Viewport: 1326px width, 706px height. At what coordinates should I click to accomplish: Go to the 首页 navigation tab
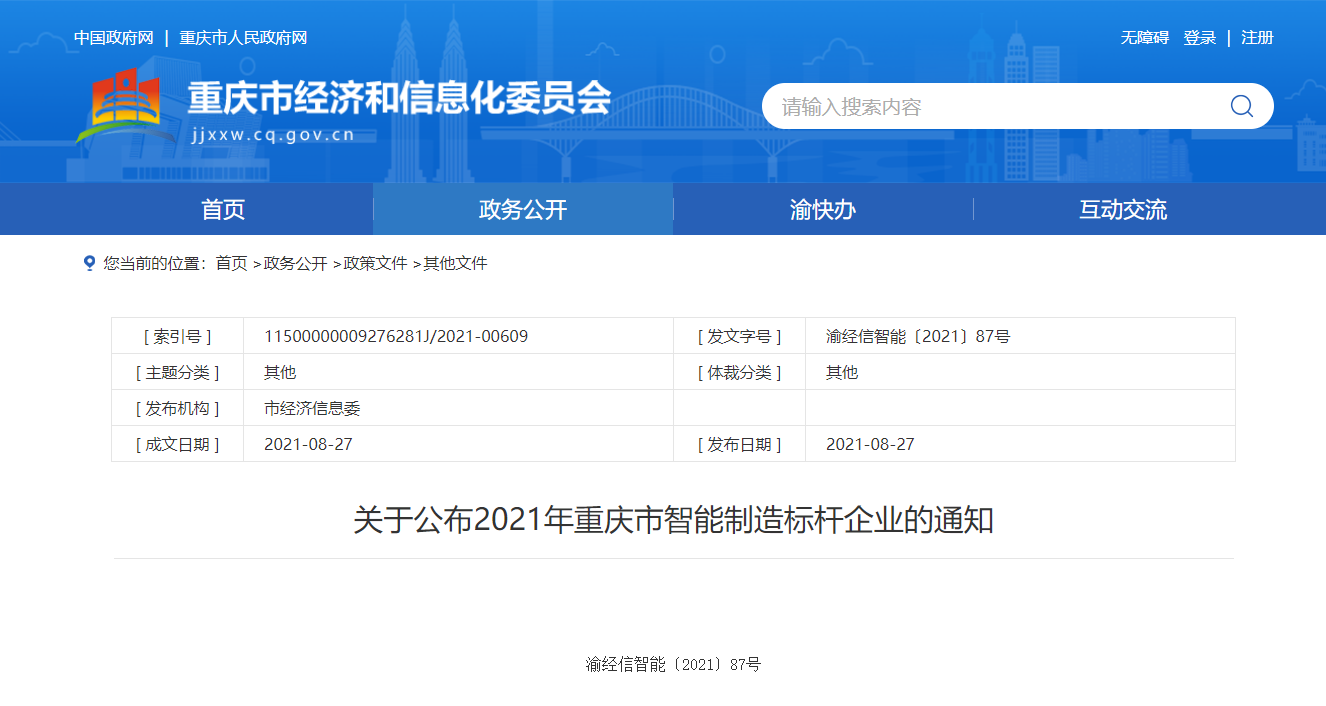(x=223, y=209)
